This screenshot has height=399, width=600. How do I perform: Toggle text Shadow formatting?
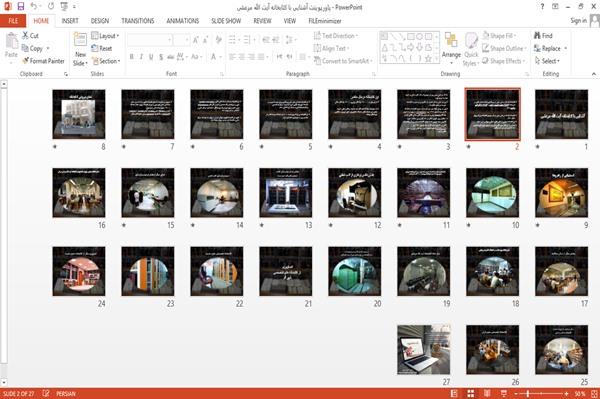pos(161,57)
